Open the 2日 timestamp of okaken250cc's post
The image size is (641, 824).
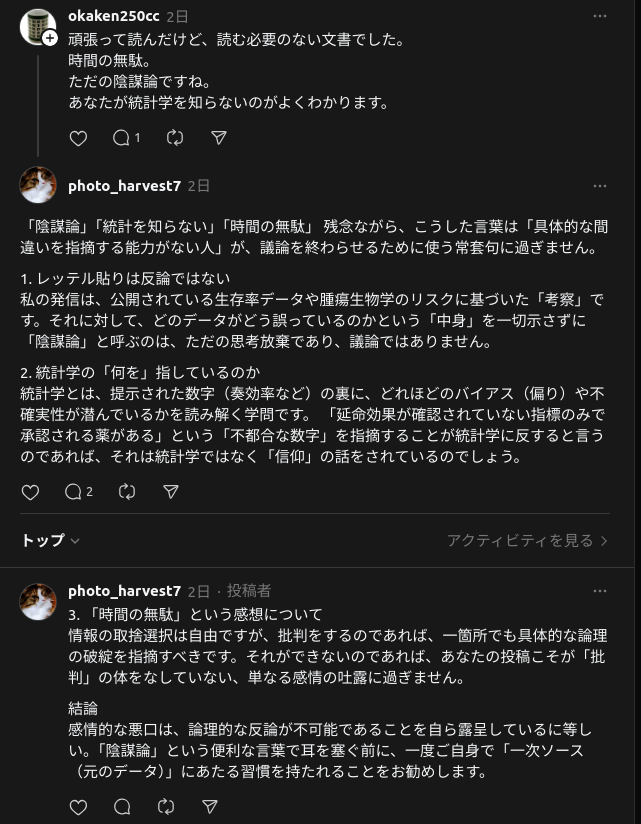(177, 17)
